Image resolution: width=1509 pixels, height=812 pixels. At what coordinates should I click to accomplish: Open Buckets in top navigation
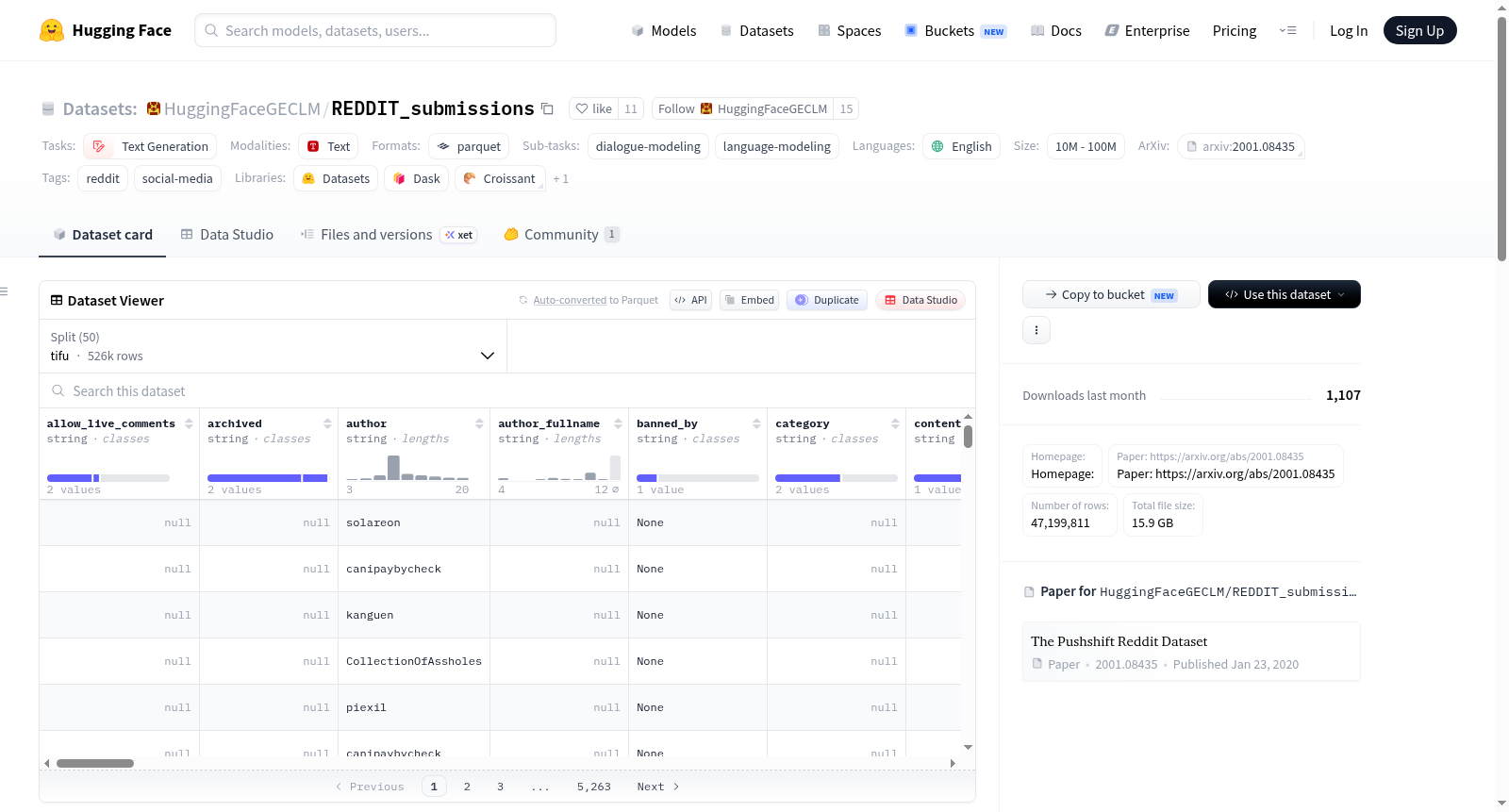pos(955,30)
